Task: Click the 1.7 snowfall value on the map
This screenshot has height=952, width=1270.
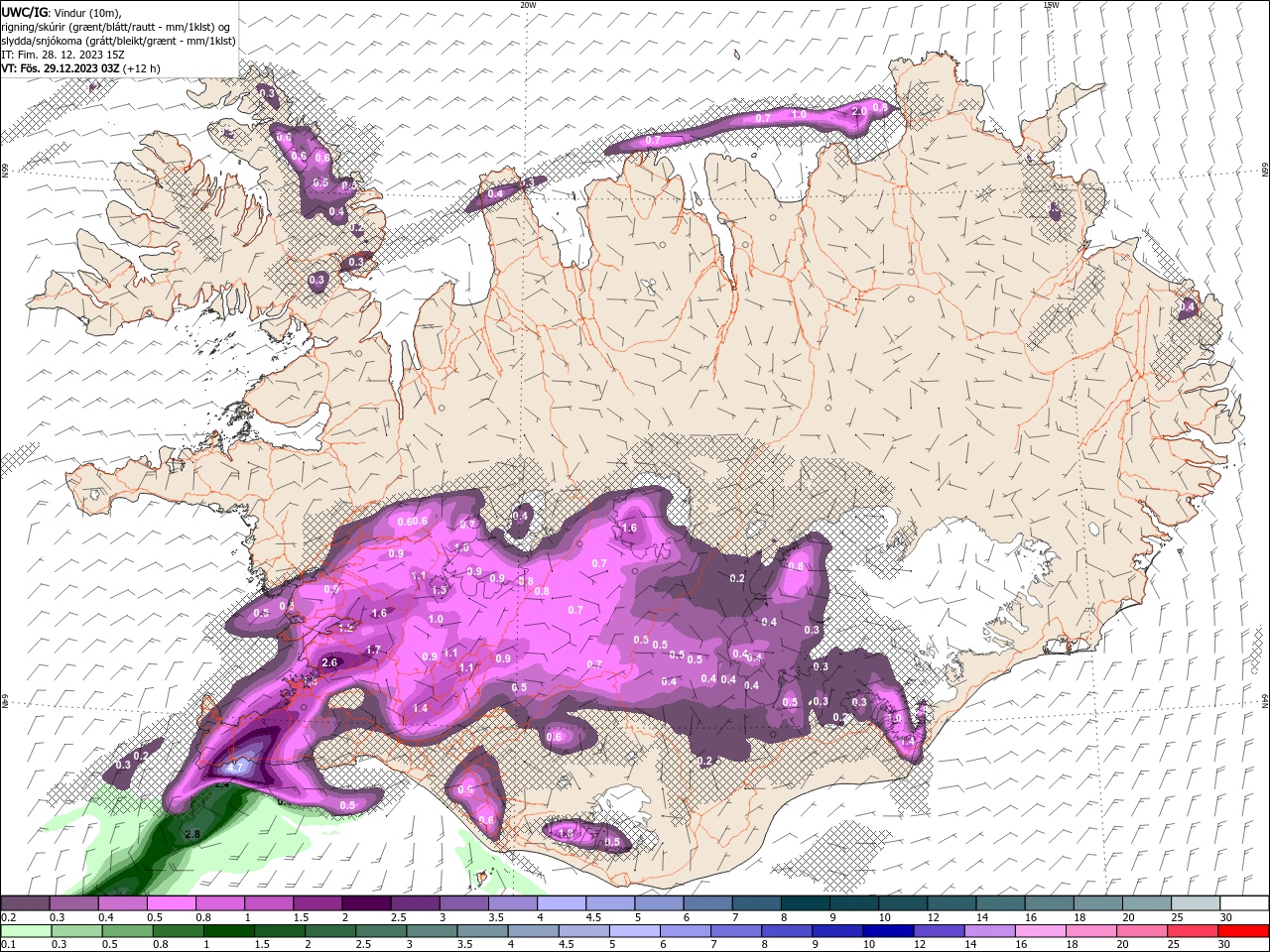Action: [x=373, y=651]
